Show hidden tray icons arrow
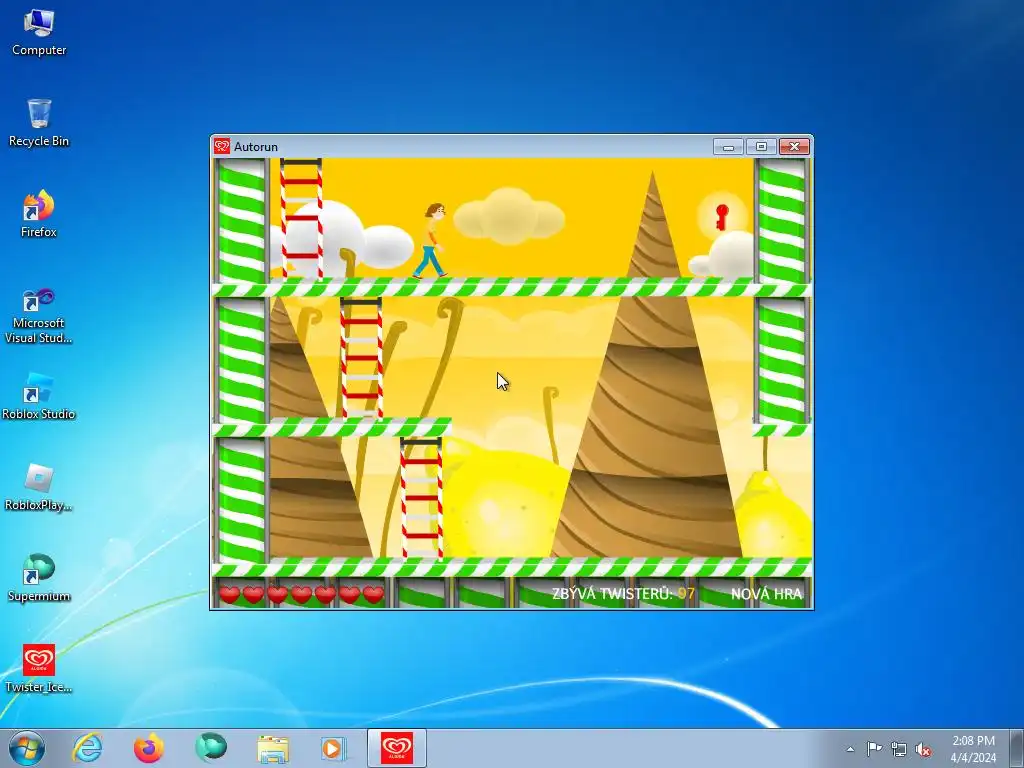 tap(850, 749)
